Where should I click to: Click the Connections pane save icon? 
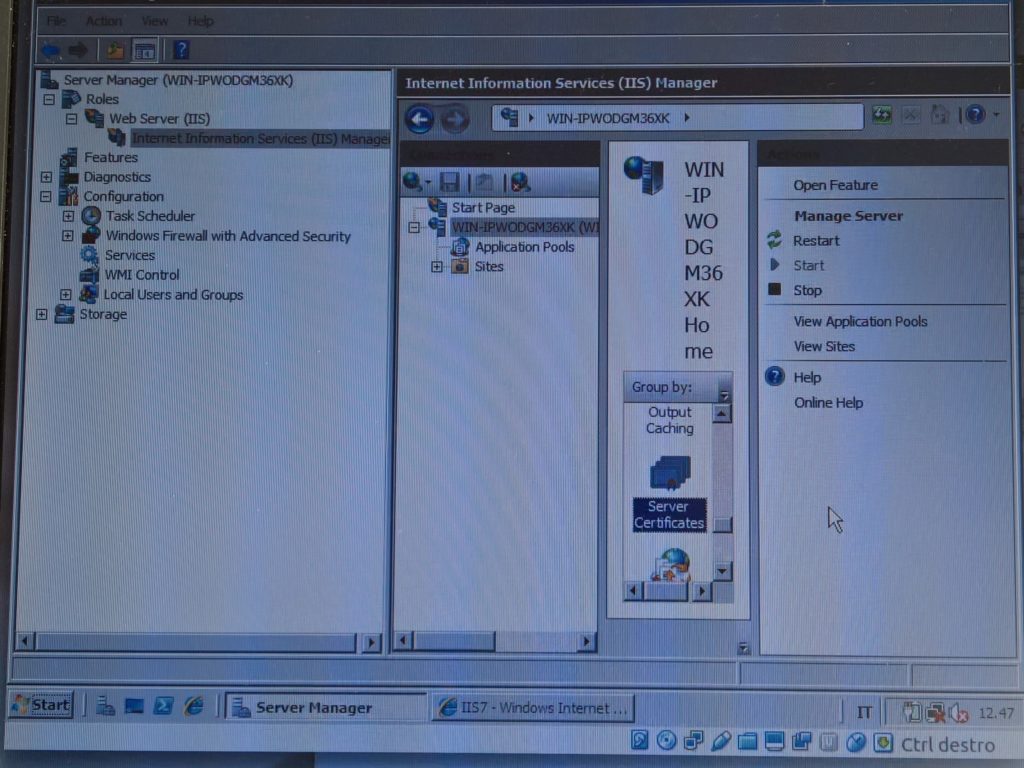click(450, 182)
